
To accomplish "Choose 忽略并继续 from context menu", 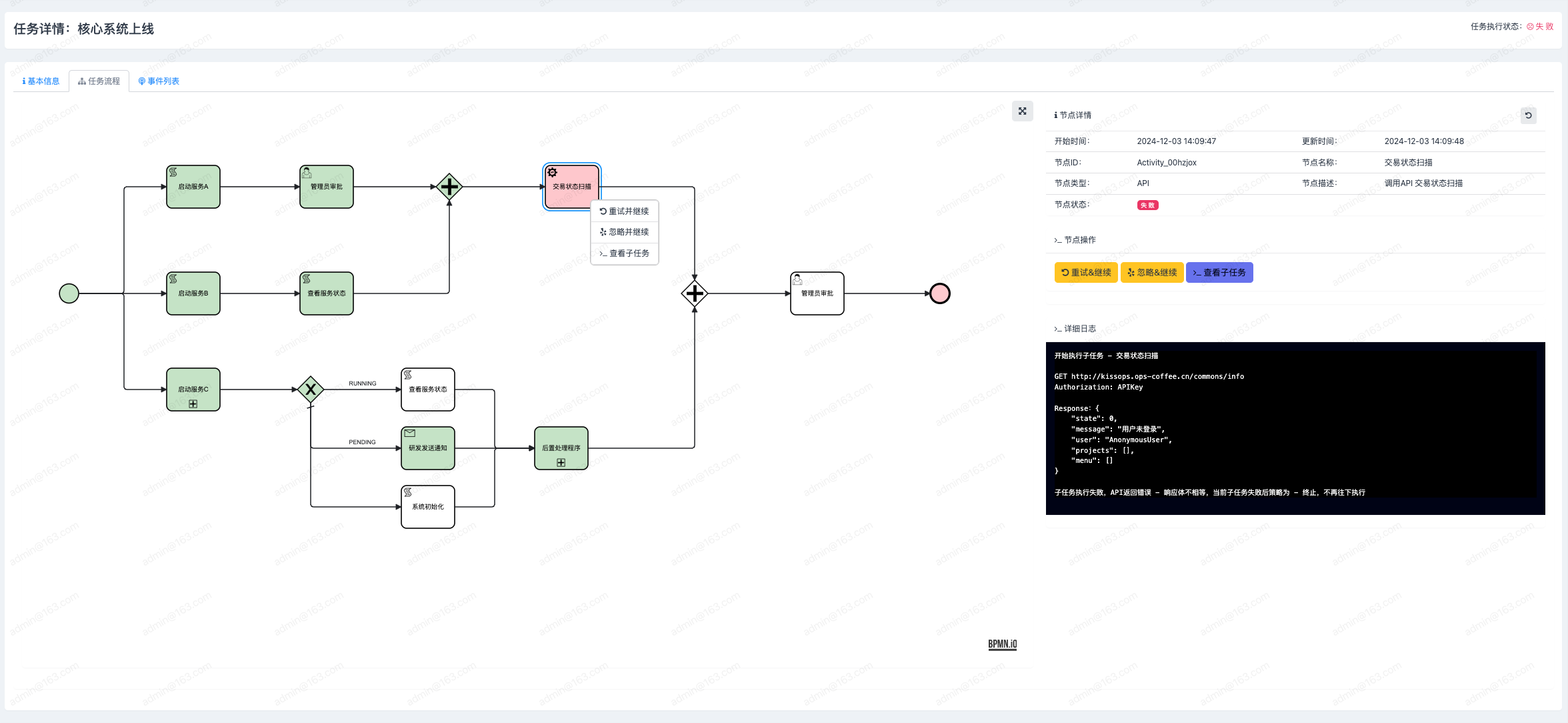I will click(625, 232).
